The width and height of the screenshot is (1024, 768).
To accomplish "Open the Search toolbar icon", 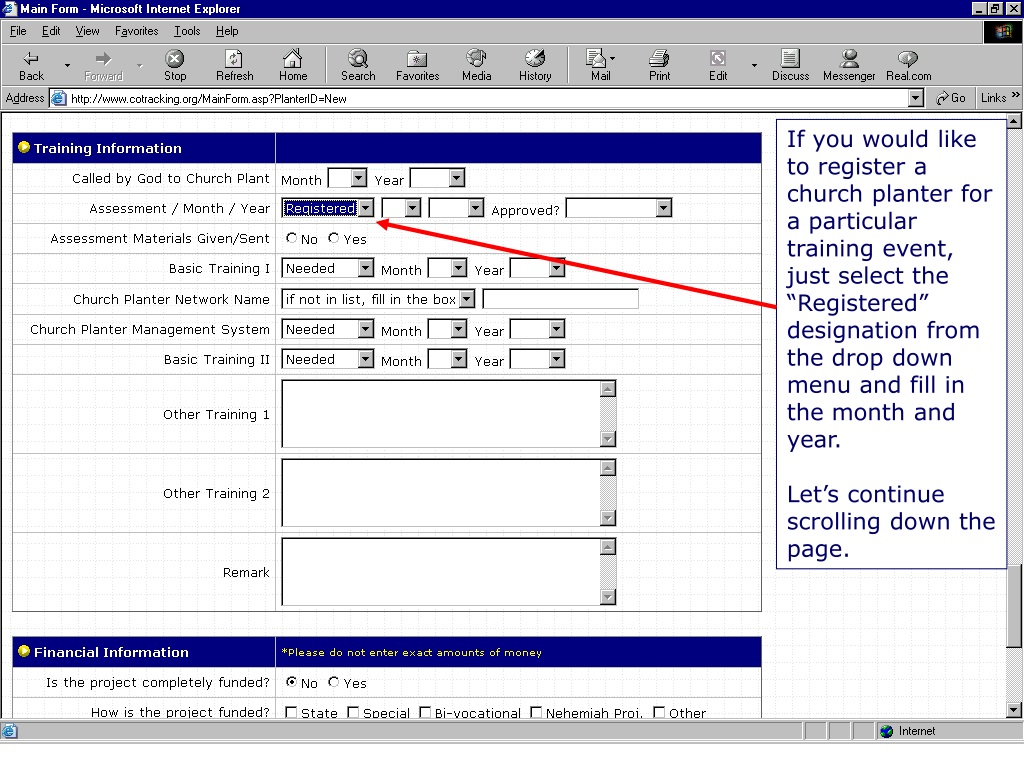I will (x=358, y=65).
